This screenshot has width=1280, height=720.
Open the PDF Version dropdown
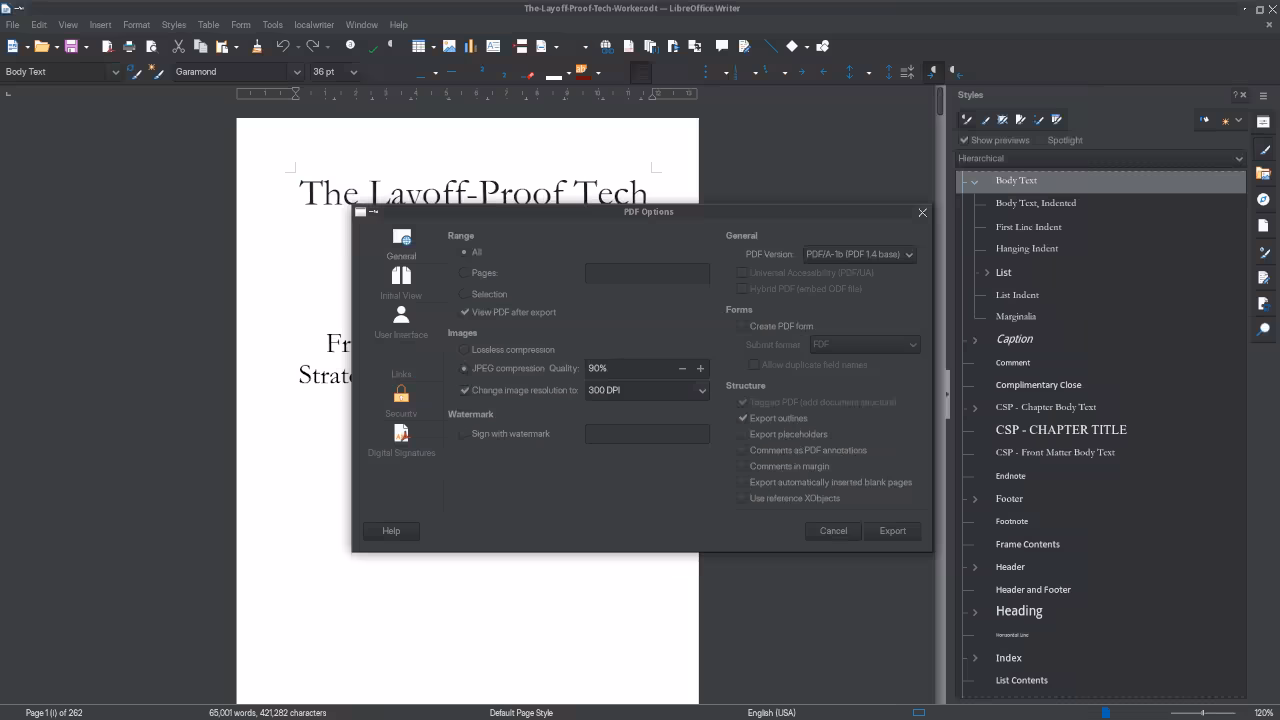point(860,255)
